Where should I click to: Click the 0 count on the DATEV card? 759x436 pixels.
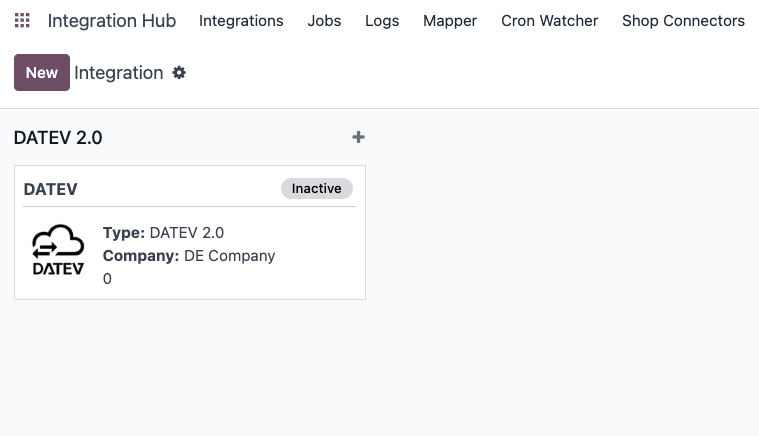point(107,279)
